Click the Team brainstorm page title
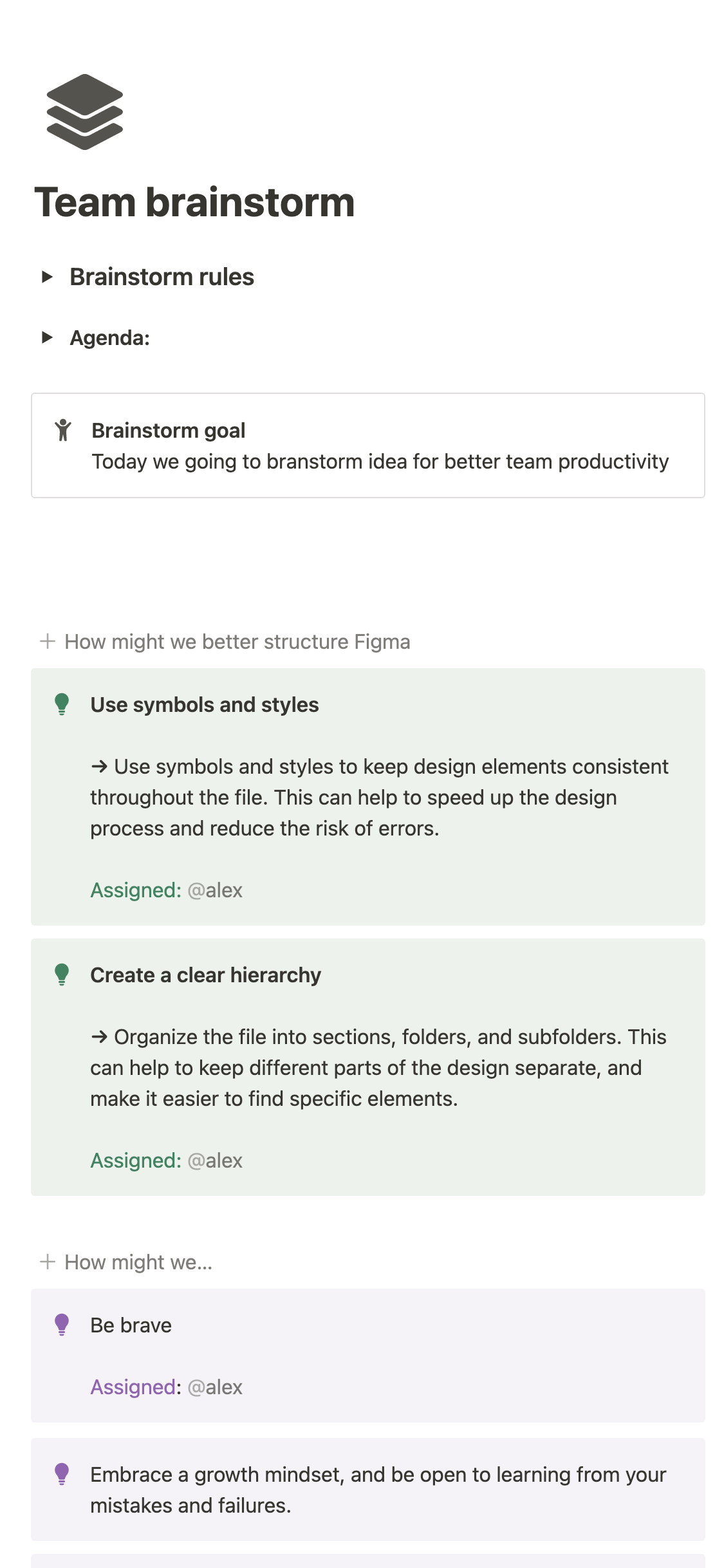724x1568 pixels. (x=194, y=202)
